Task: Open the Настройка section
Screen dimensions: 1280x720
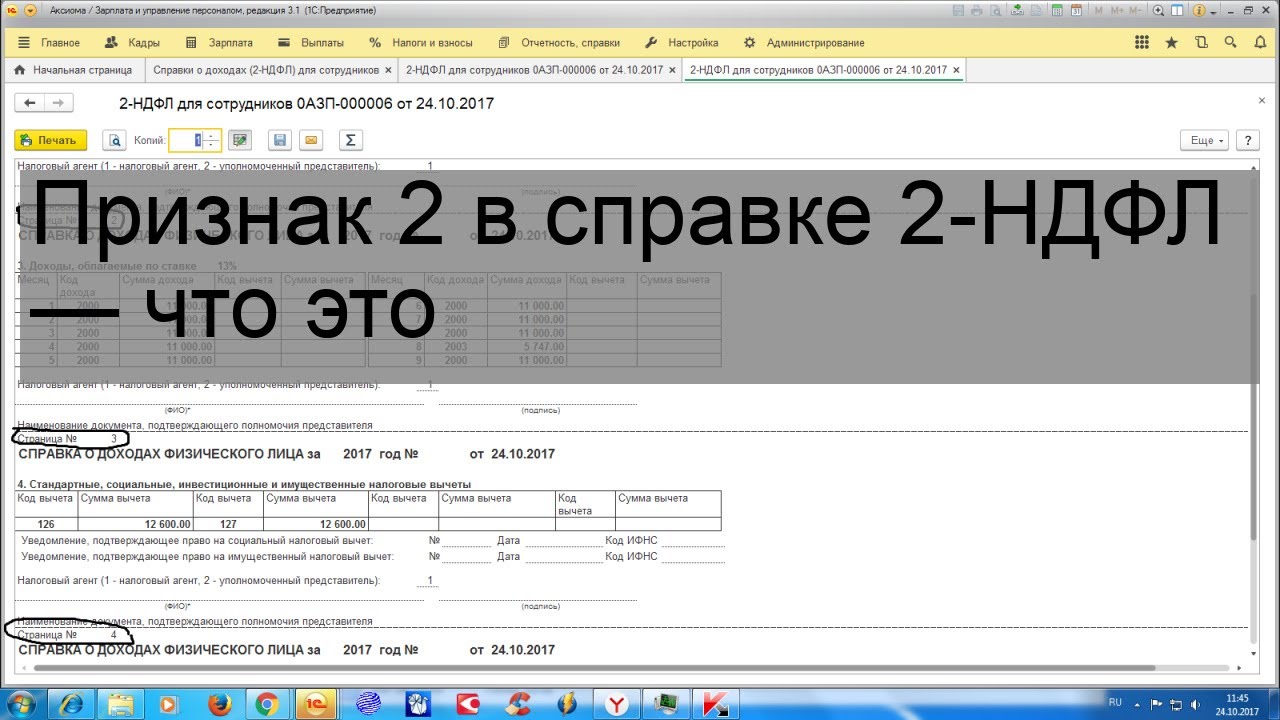Action: pos(682,43)
